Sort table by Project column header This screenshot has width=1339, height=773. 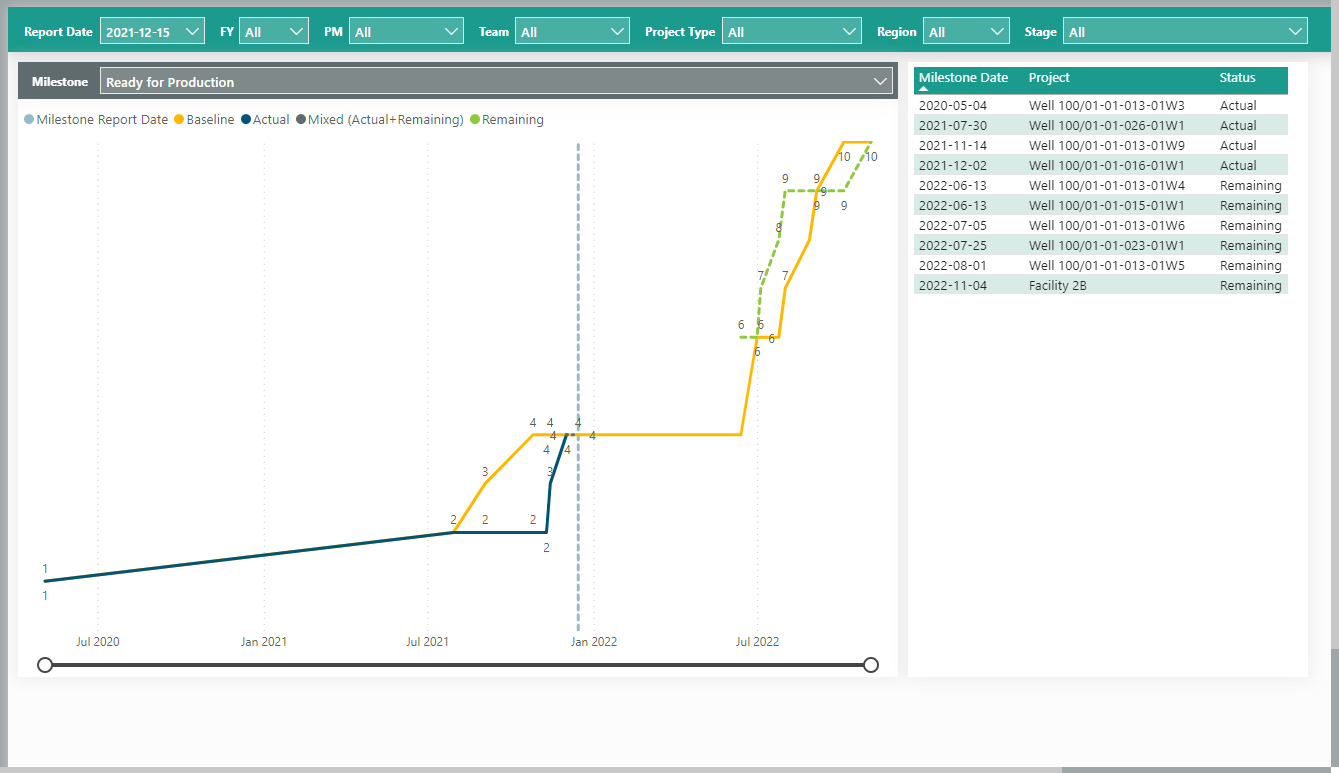click(x=1049, y=78)
